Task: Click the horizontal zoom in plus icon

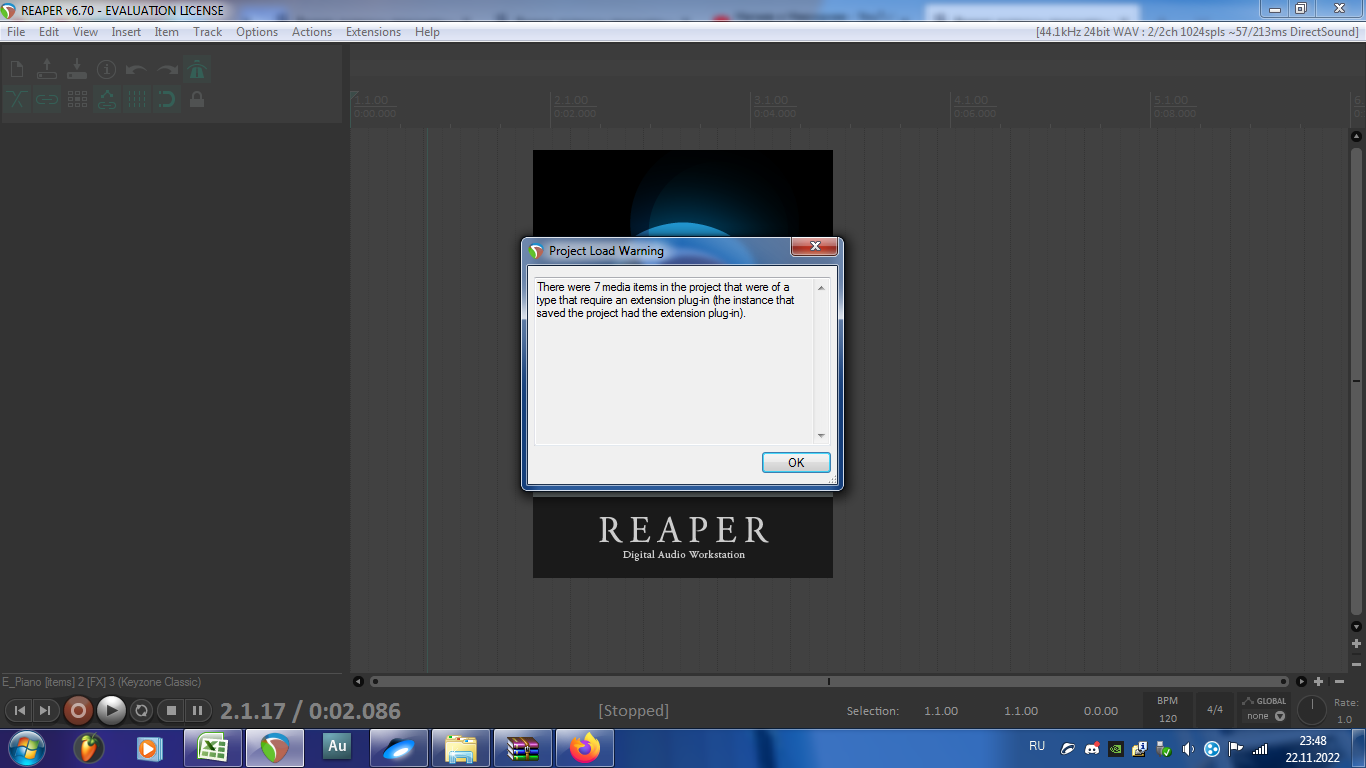Action: (x=1319, y=682)
